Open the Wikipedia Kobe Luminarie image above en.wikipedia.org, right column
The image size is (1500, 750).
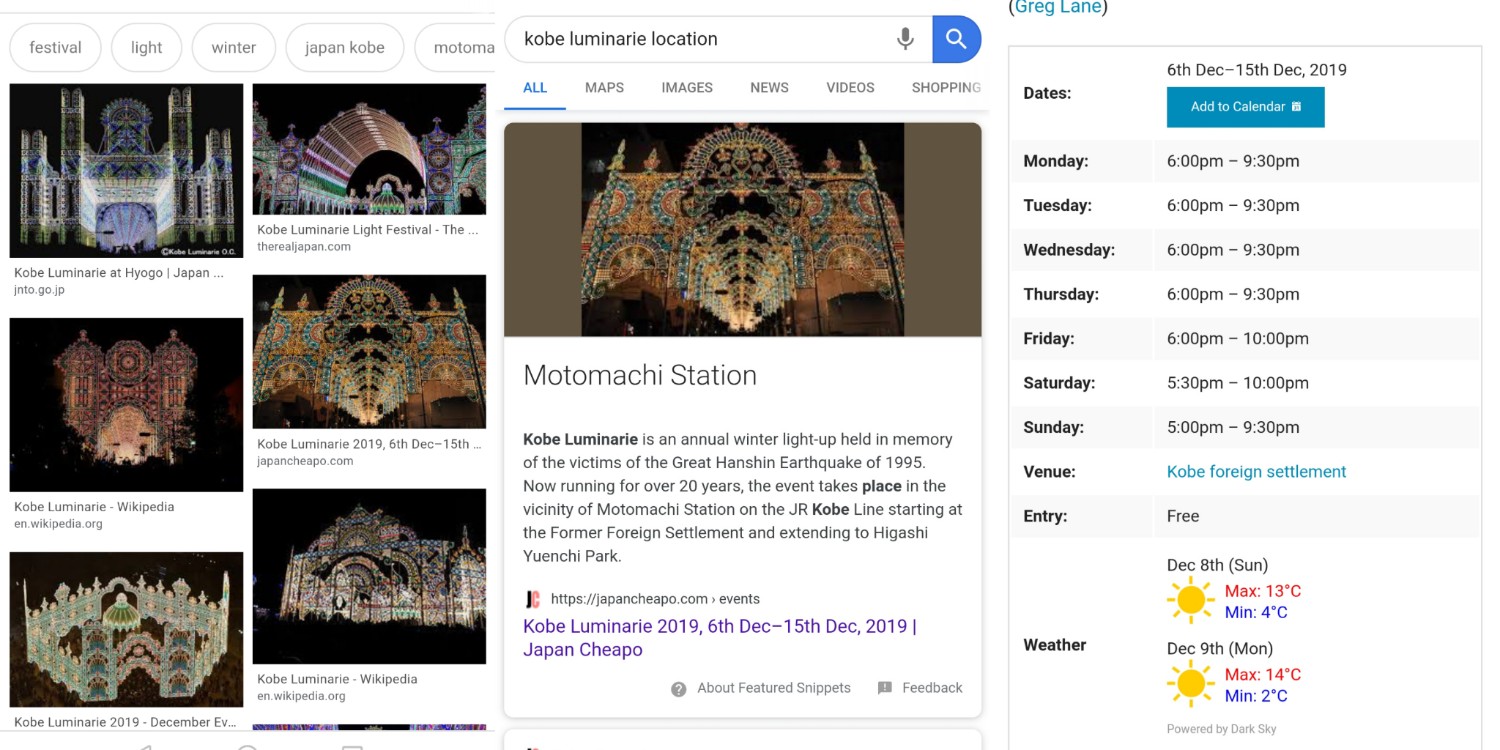[369, 576]
